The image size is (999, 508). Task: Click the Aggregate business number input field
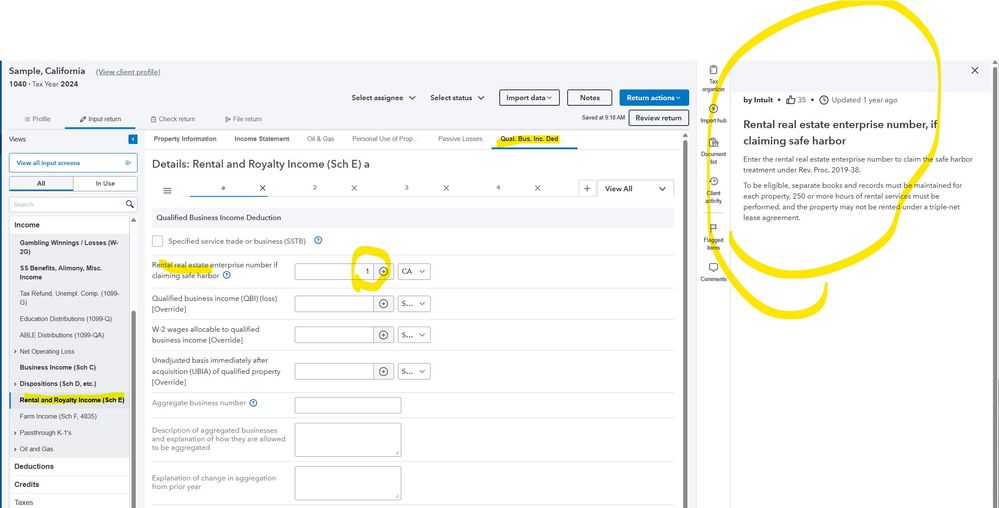pyautogui.click(x=347, y=405)
